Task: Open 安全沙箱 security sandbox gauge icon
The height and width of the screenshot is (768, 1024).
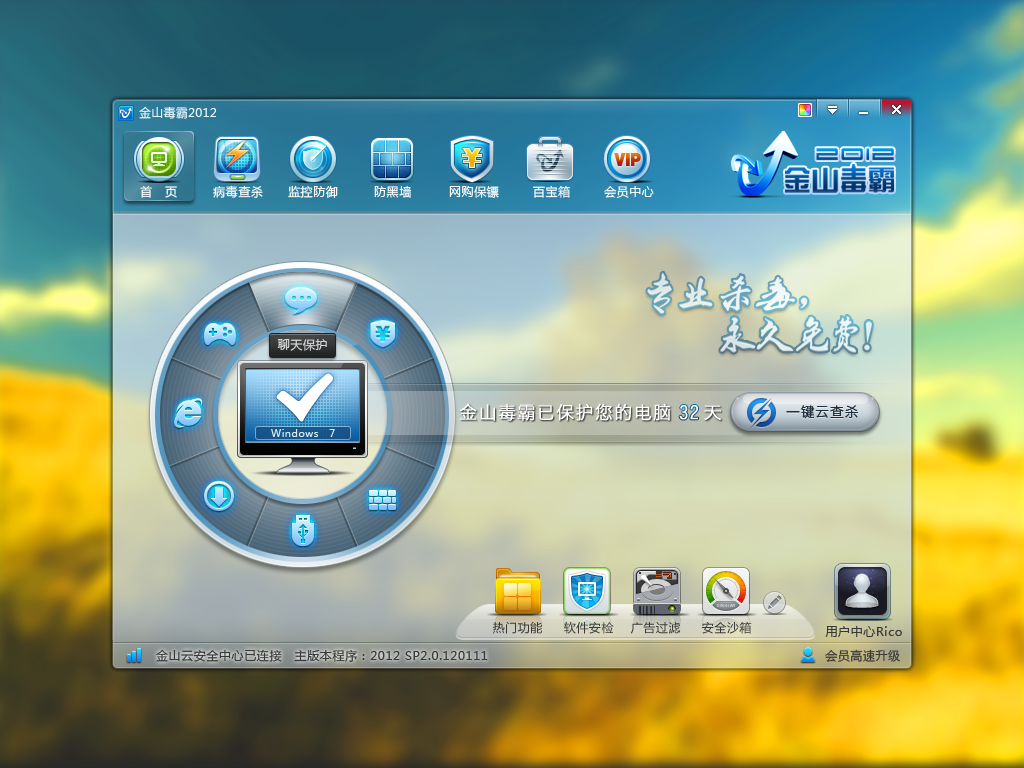Action: (726, 591)
